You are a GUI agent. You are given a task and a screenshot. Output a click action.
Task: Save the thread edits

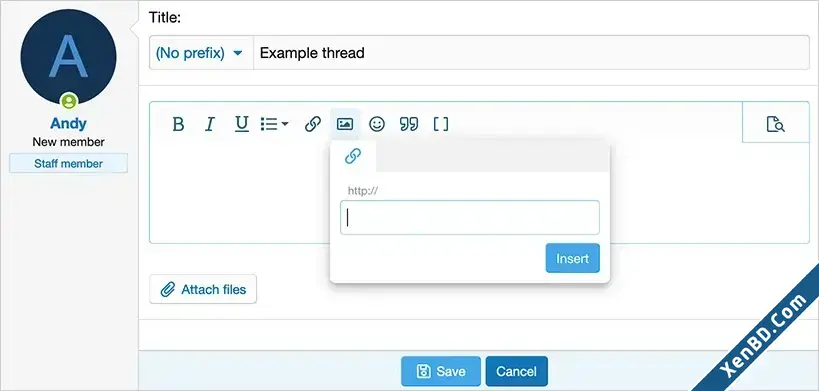click(441, 371)
